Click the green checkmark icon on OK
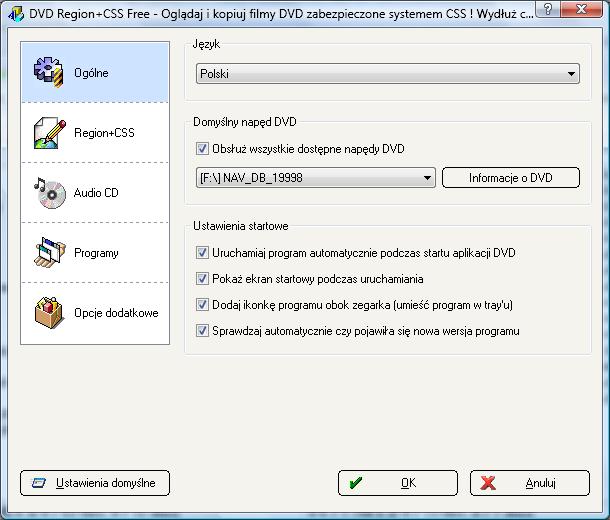Screen dimensions: 610x520 (356, 483)
